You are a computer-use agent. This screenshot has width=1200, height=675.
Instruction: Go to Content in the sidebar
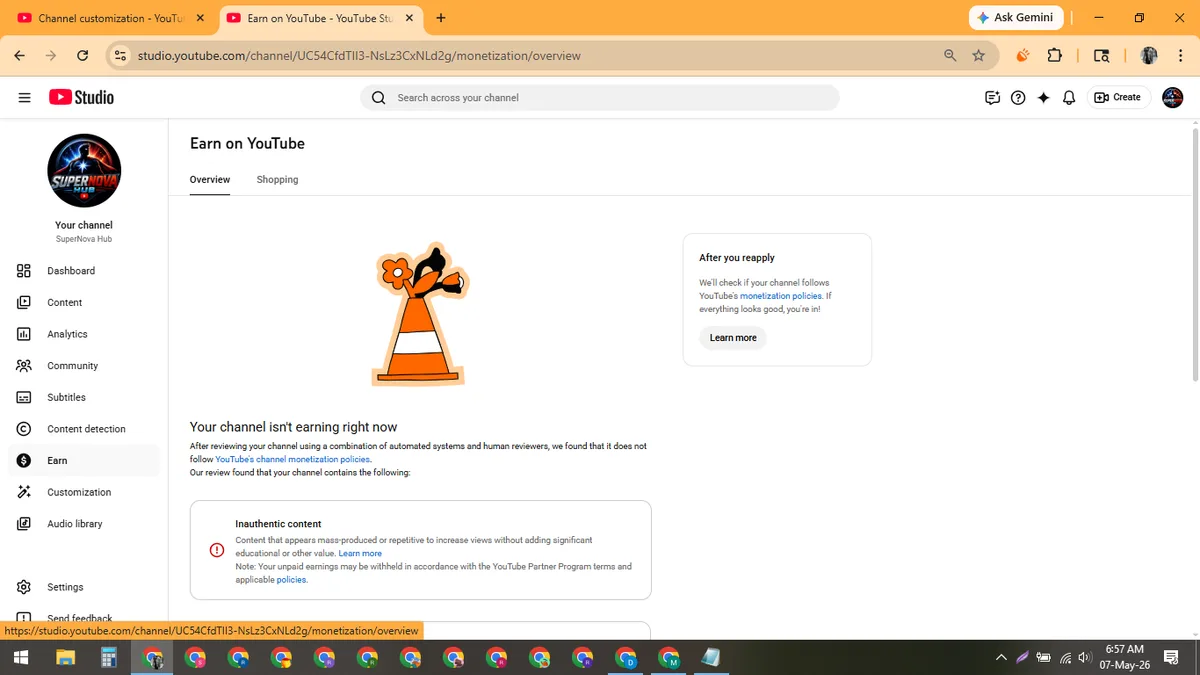coord(84,302)
